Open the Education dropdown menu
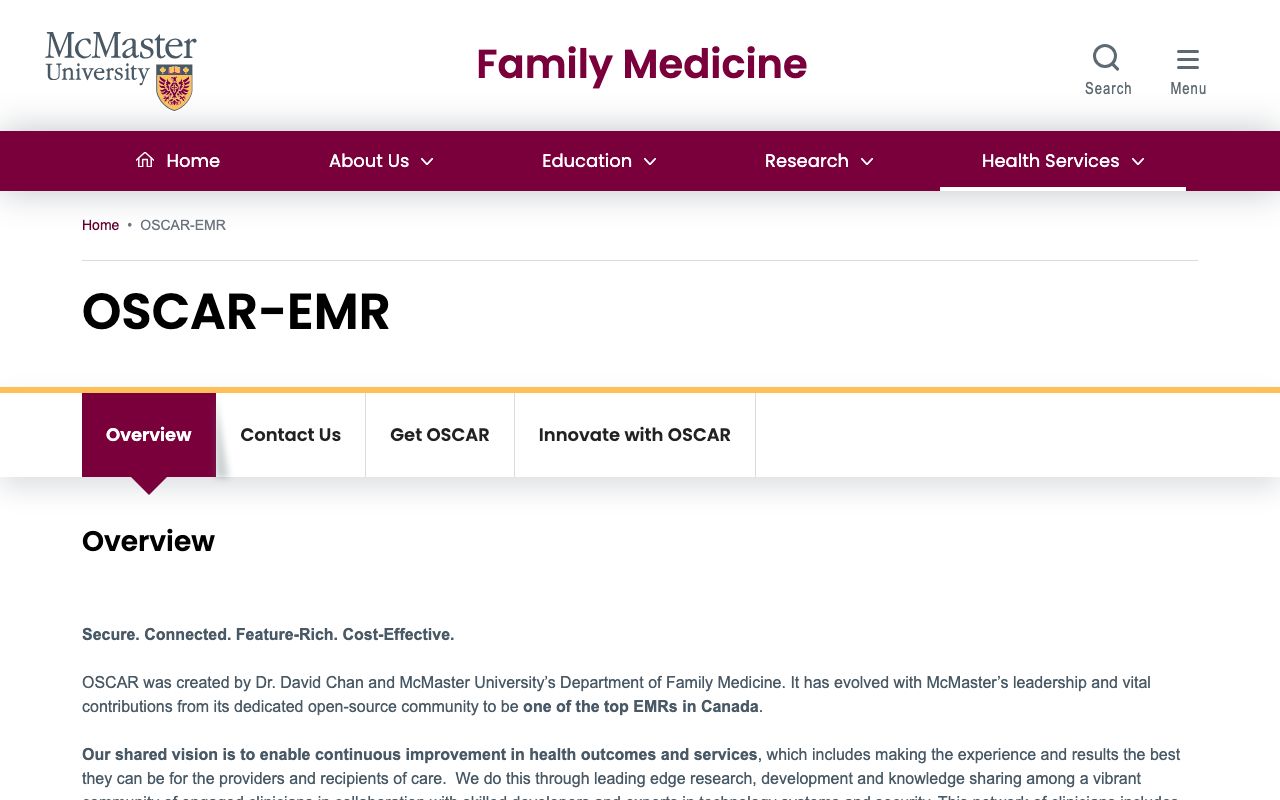The height and width of the screenshot is (800, 1280). (598, 161)
